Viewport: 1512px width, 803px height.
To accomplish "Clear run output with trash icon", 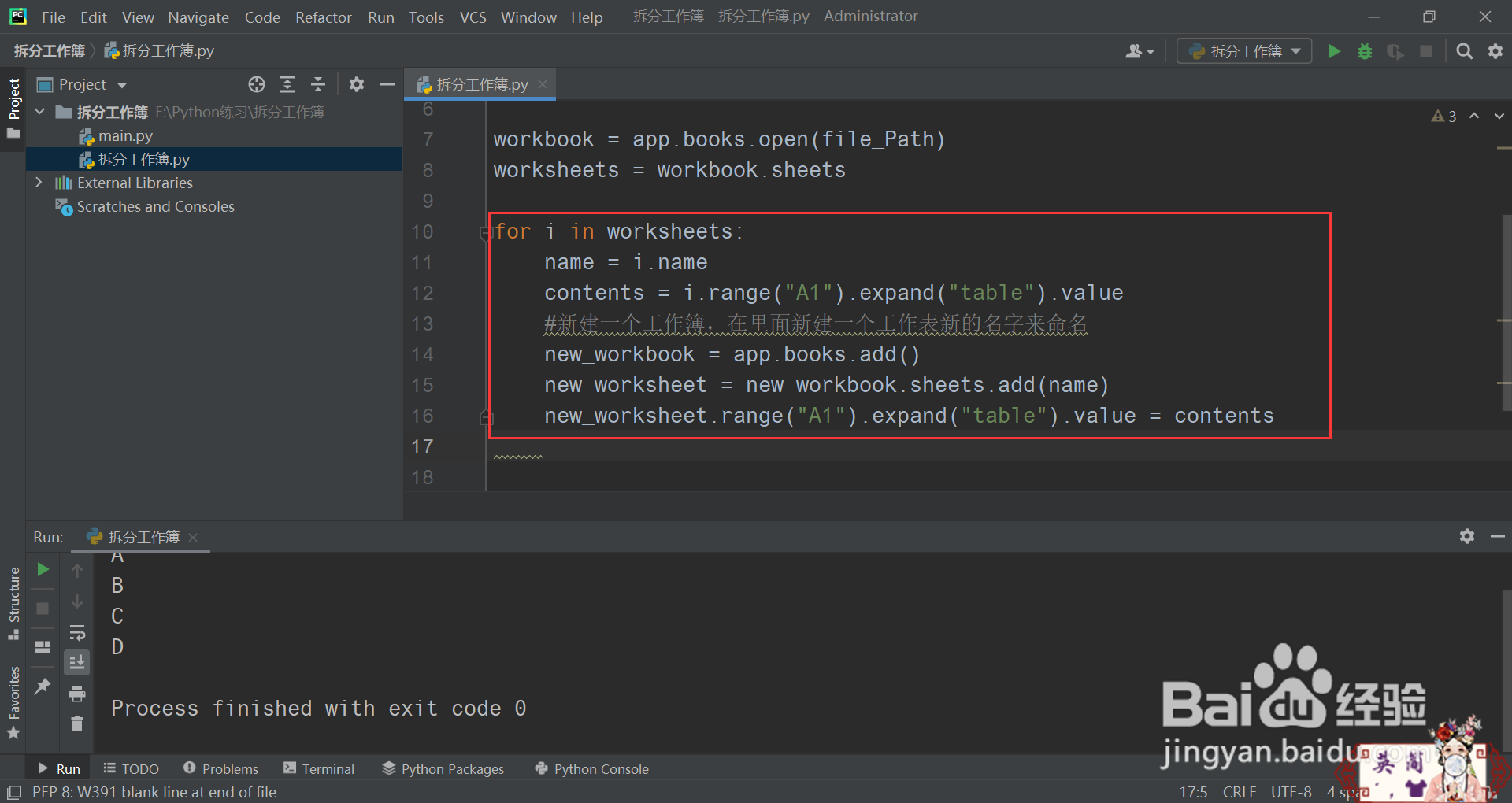I will (x=77, y=723).
